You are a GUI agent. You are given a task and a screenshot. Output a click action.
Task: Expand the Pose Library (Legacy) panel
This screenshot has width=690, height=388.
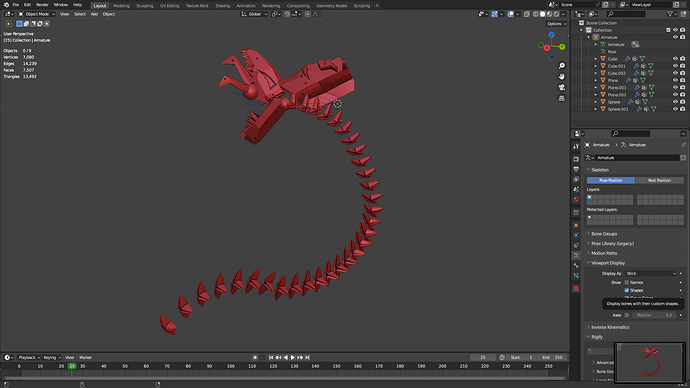click(x=612, y=244)
